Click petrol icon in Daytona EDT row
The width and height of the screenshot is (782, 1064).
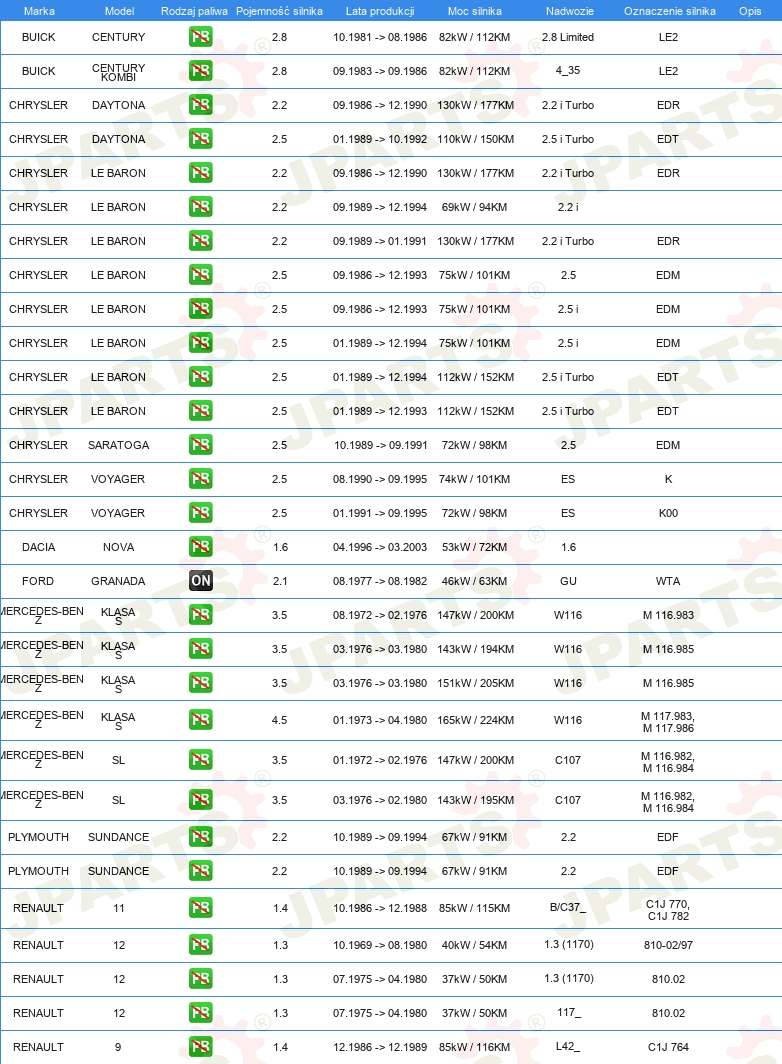(x=200, y=138)
